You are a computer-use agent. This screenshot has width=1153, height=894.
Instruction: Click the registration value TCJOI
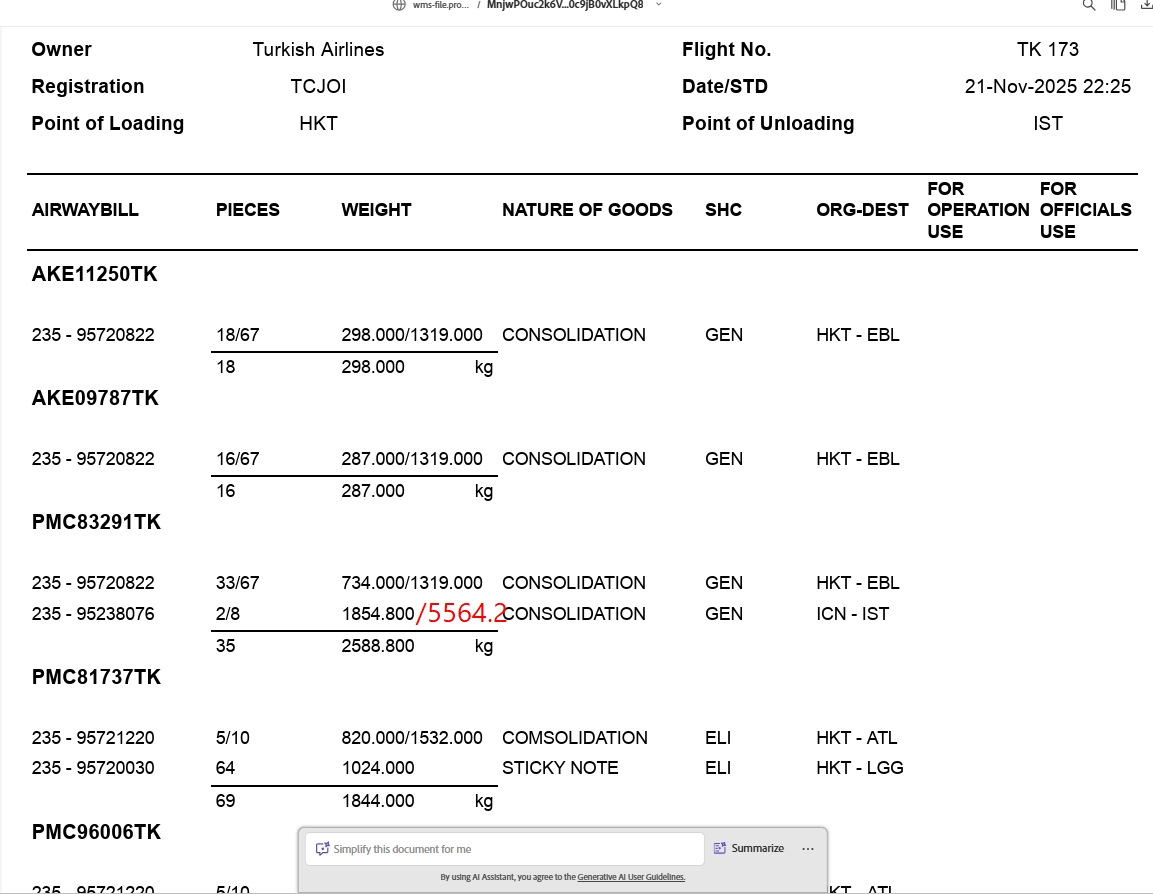(x=318, y=87)
